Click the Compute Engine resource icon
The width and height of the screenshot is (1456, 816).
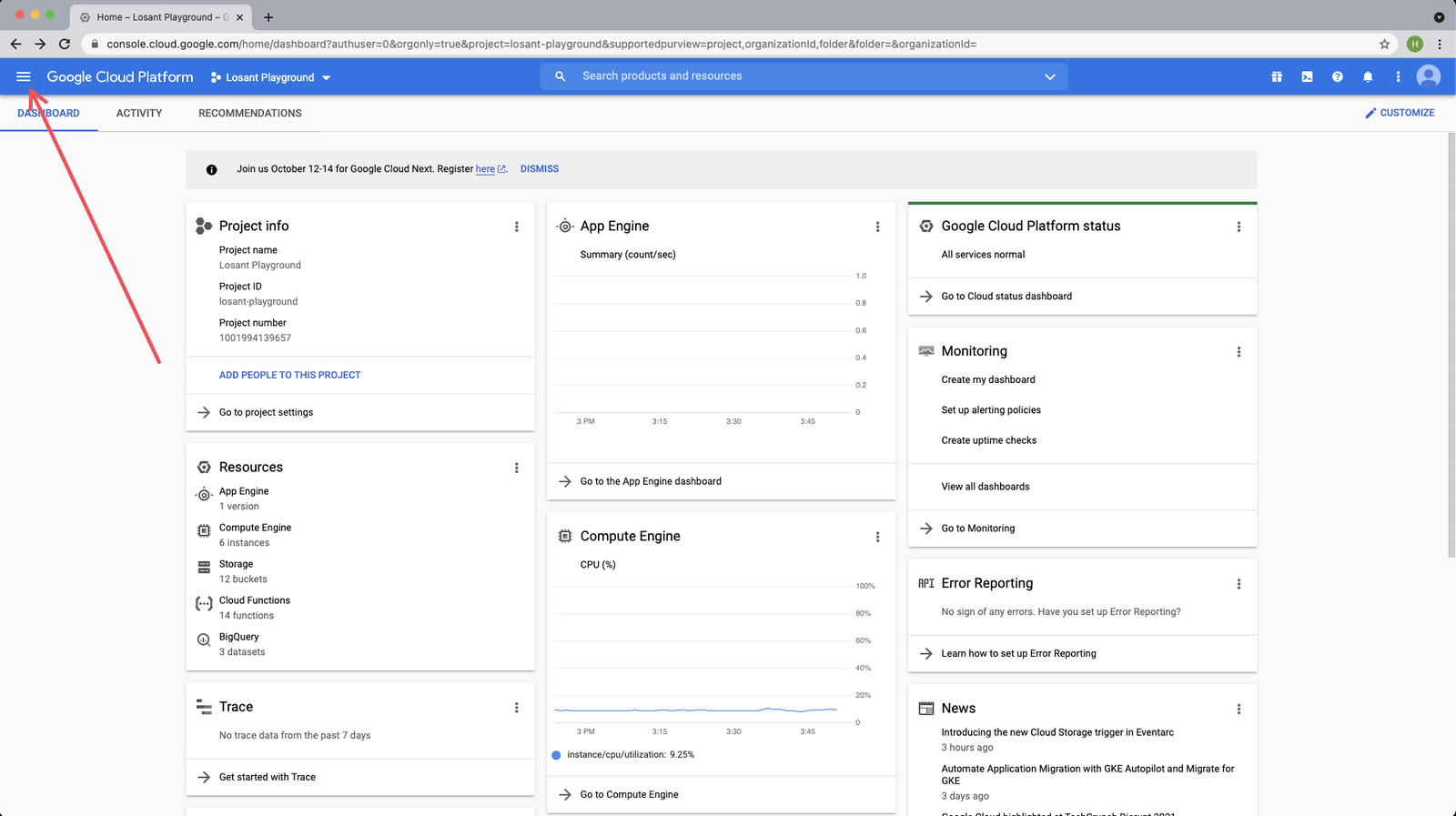[204, 530]
